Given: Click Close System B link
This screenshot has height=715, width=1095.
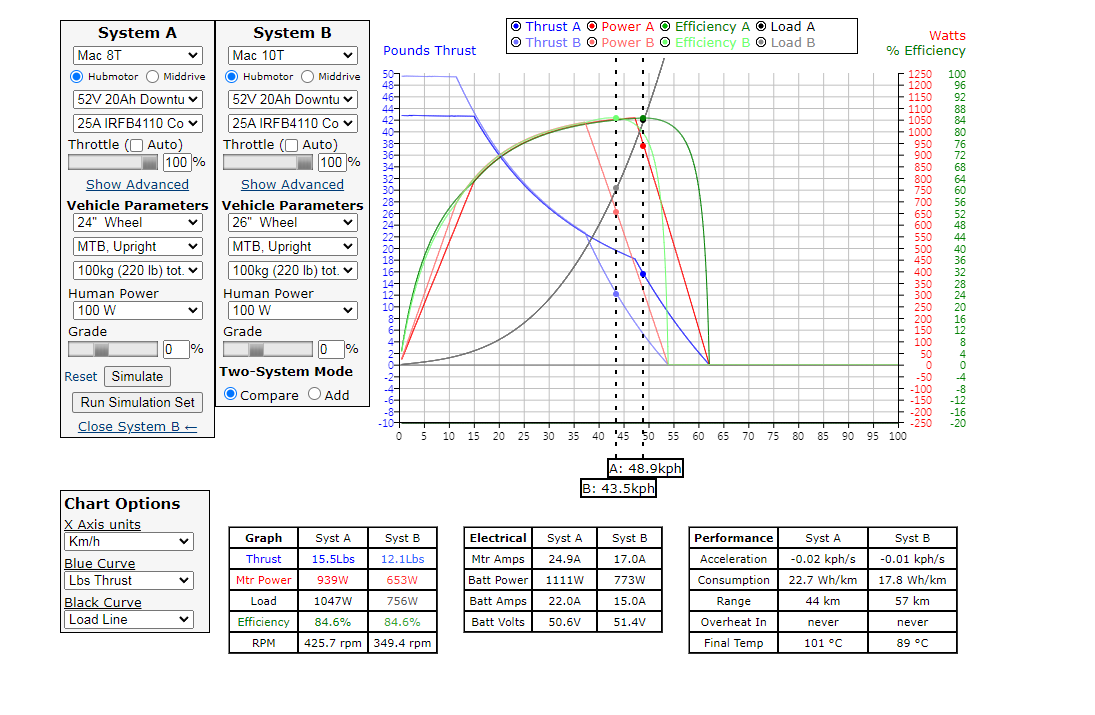Looking at the screenshot, I should click(x=137, y=427).
